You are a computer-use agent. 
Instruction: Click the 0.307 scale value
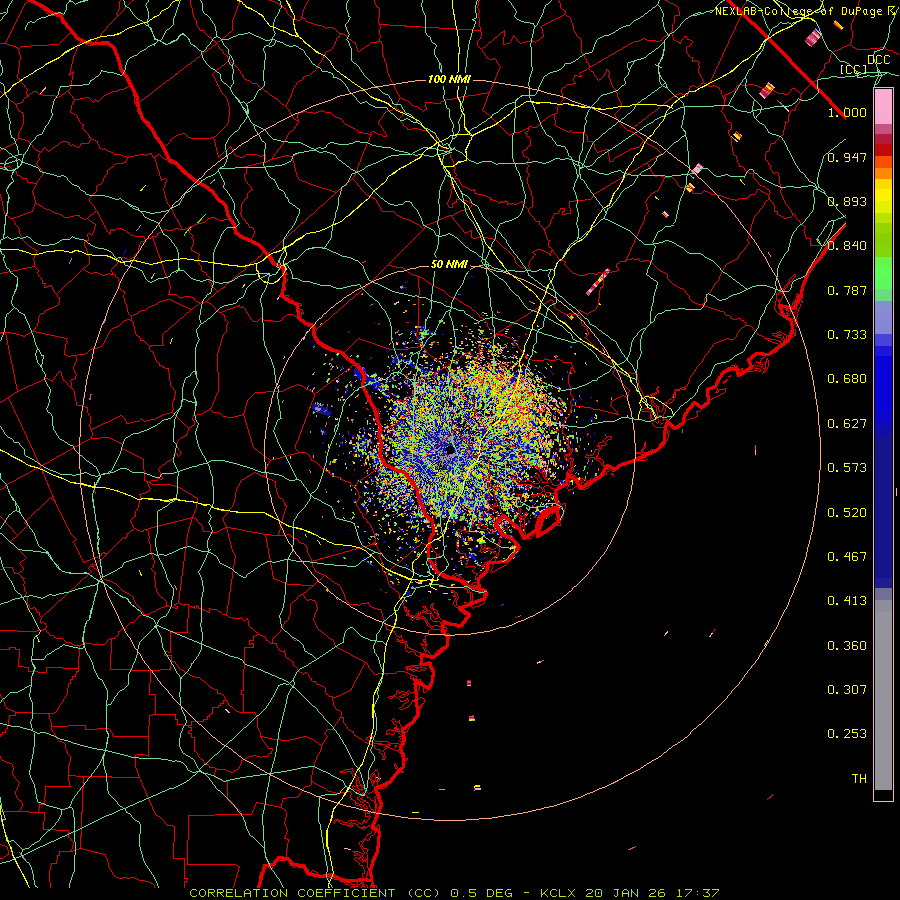click(x=847, y=690)
